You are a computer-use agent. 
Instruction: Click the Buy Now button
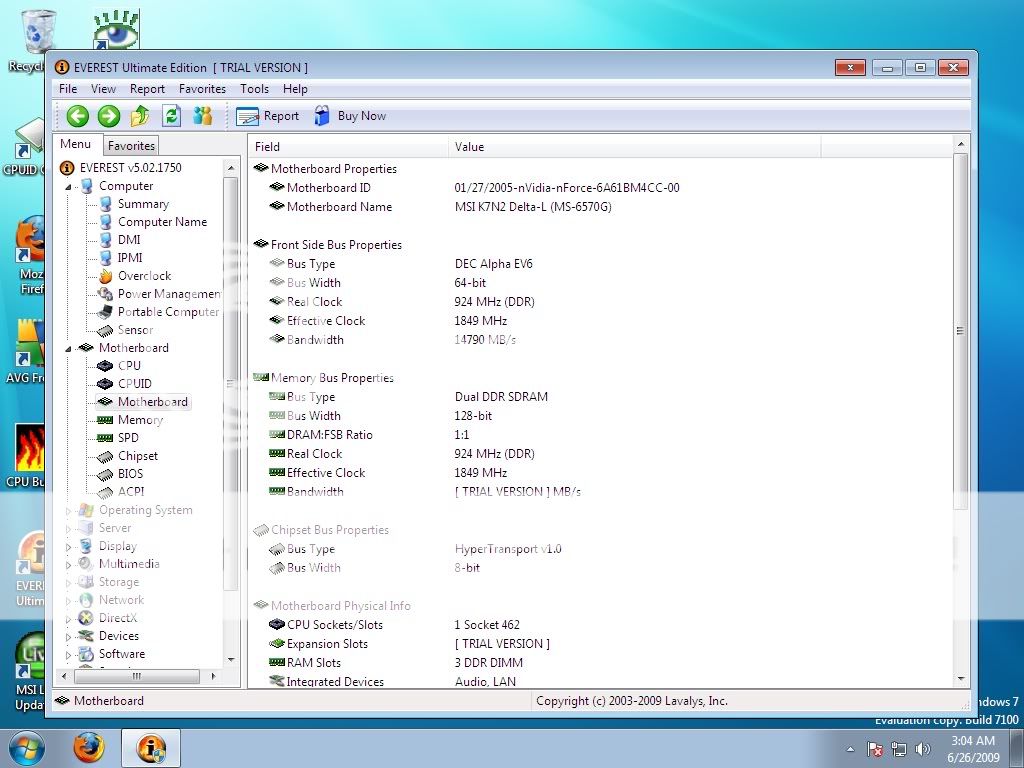350,116
